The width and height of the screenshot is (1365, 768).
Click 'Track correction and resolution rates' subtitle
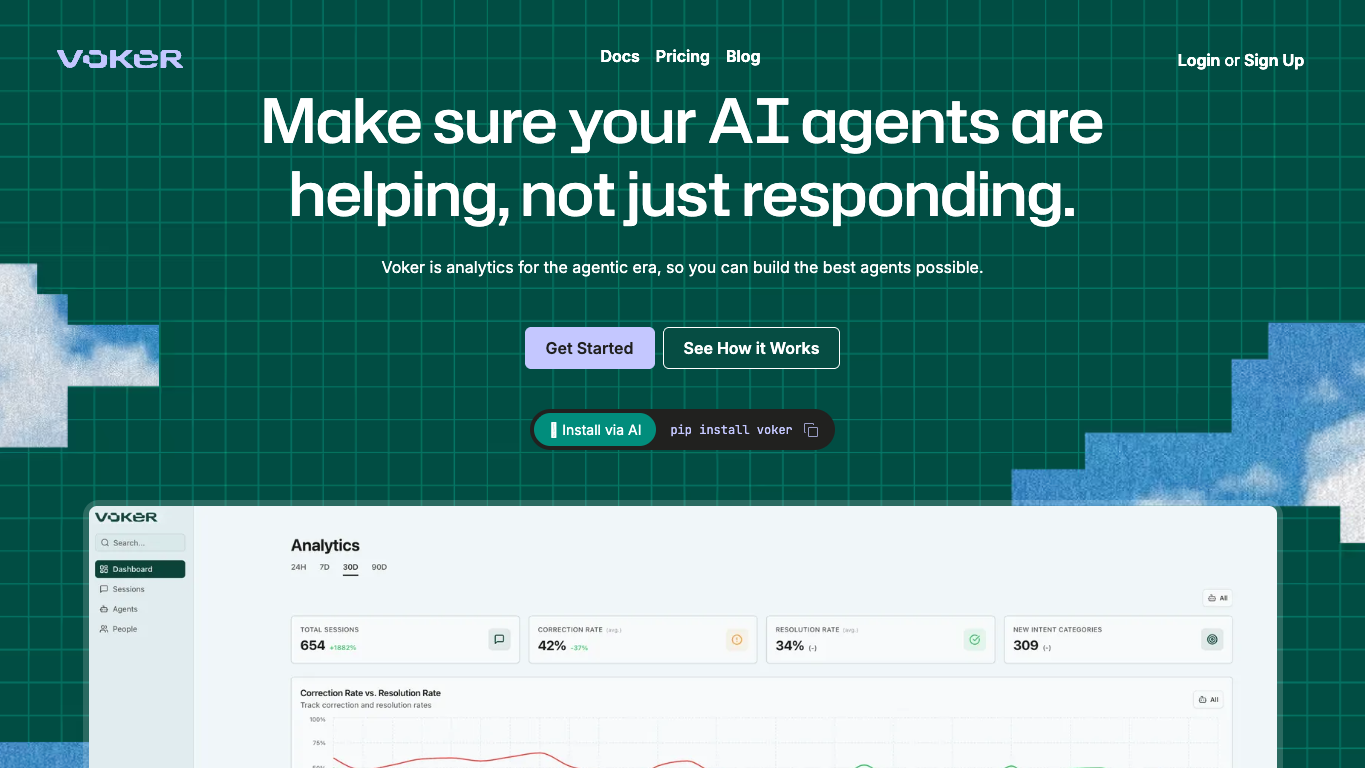coord(366,705)
